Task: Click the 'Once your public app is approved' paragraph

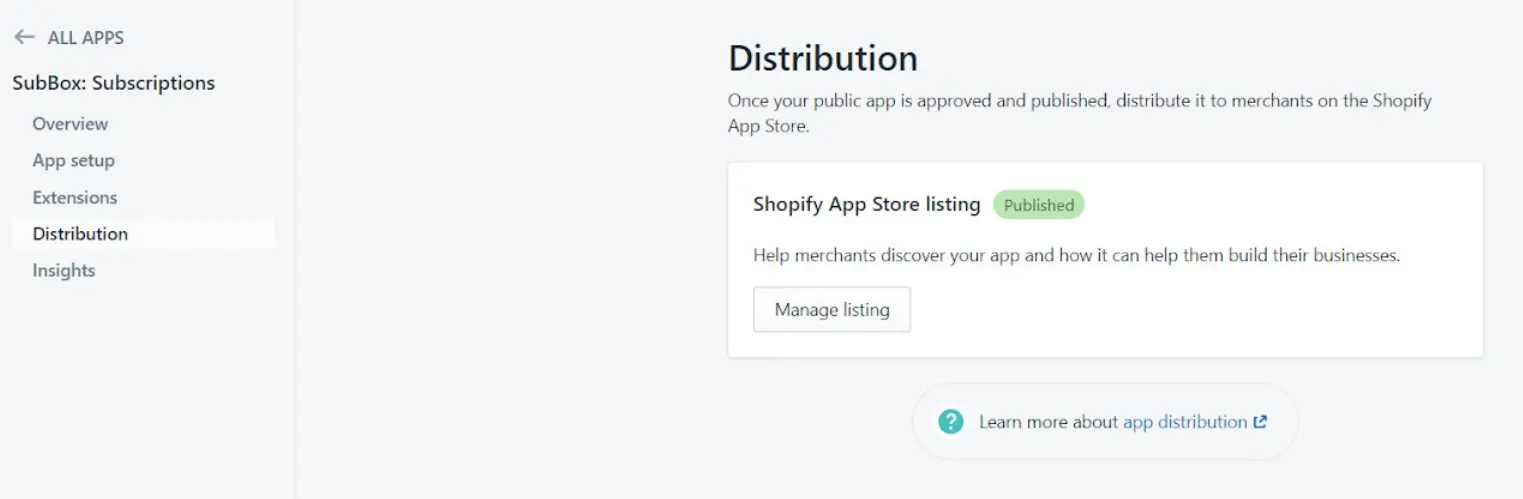Action: coord(1079,102)
